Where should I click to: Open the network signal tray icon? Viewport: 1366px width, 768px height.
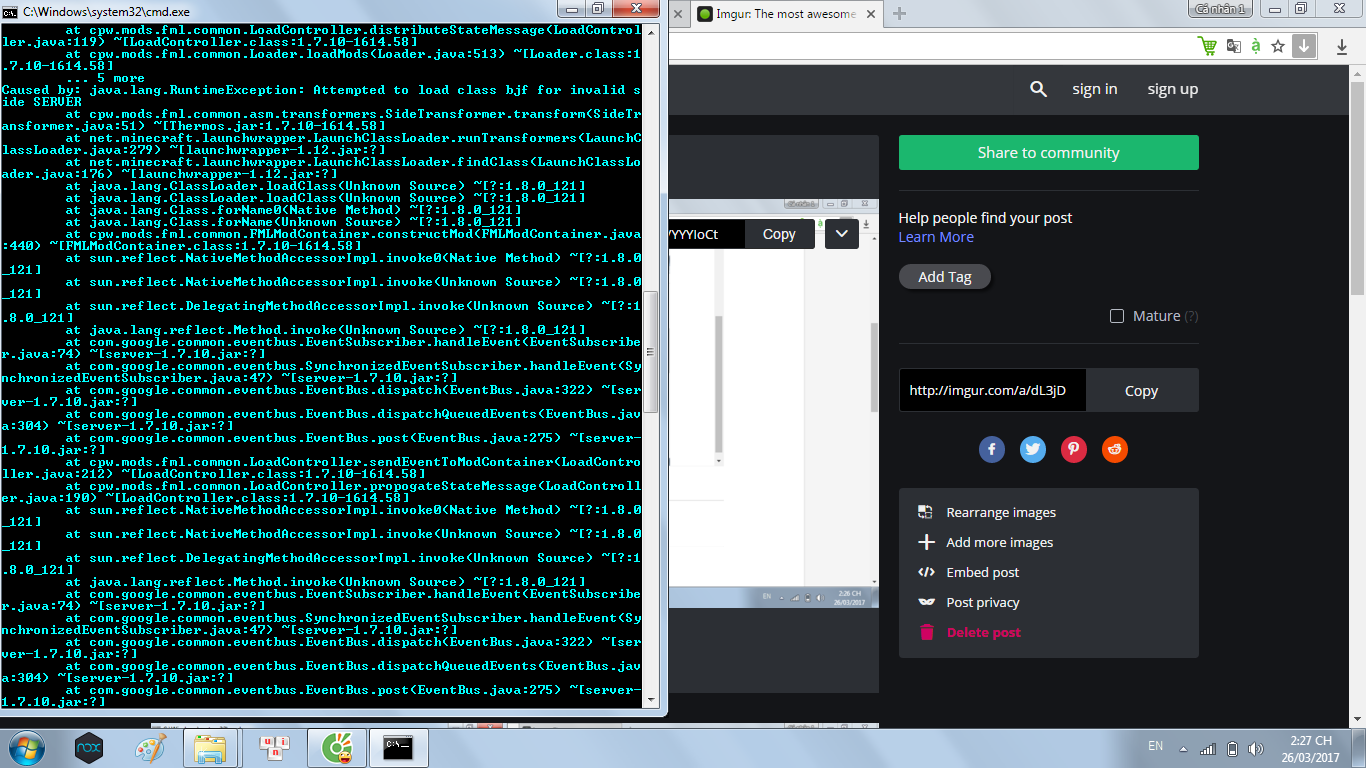coord(1208,748)
